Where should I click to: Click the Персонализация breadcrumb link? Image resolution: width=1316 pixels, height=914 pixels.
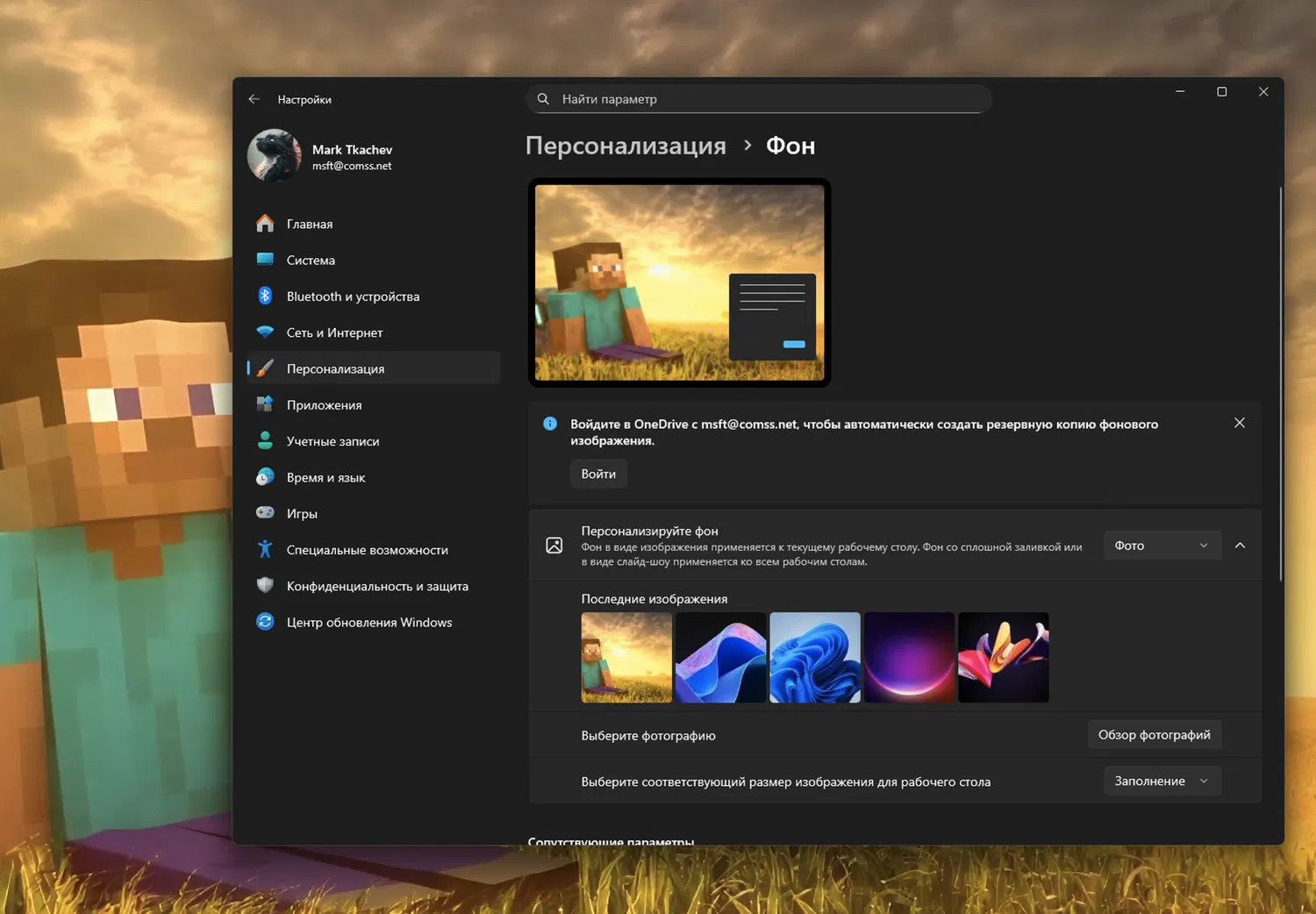click(626, 146)
